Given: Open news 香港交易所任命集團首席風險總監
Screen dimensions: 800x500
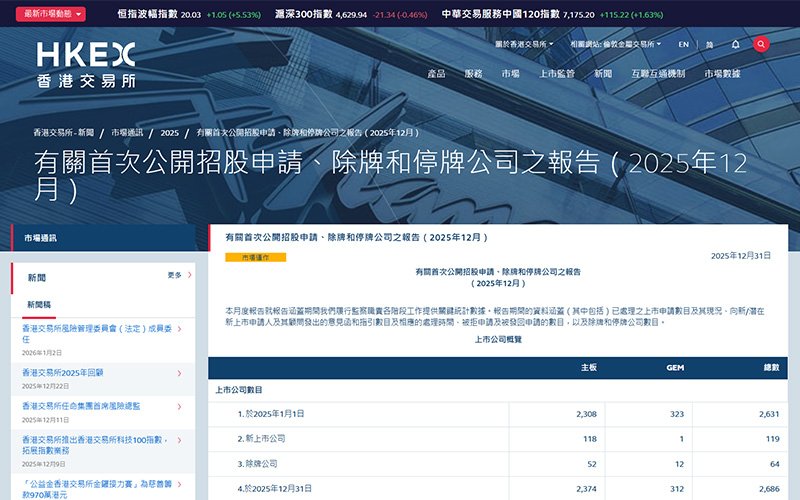Looking at the screenshot, I should [81, 407].
